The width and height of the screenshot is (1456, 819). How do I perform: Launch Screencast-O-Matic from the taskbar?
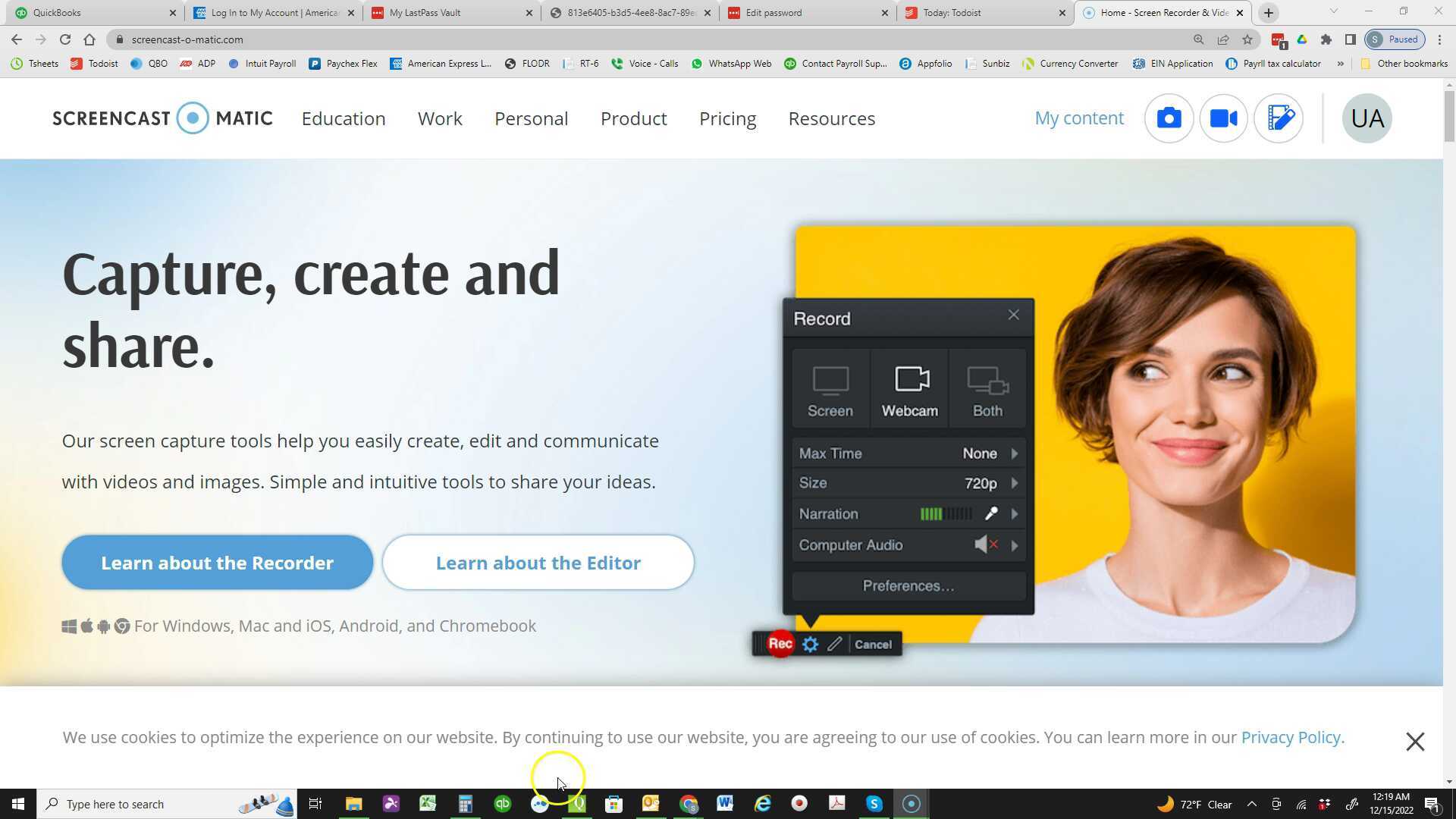click(x=911, y=803)
